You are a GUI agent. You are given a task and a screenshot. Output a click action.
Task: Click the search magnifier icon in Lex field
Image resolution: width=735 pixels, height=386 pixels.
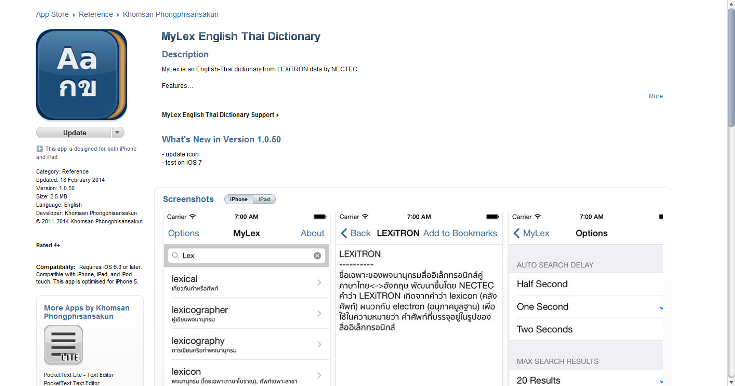click(175, 256)
